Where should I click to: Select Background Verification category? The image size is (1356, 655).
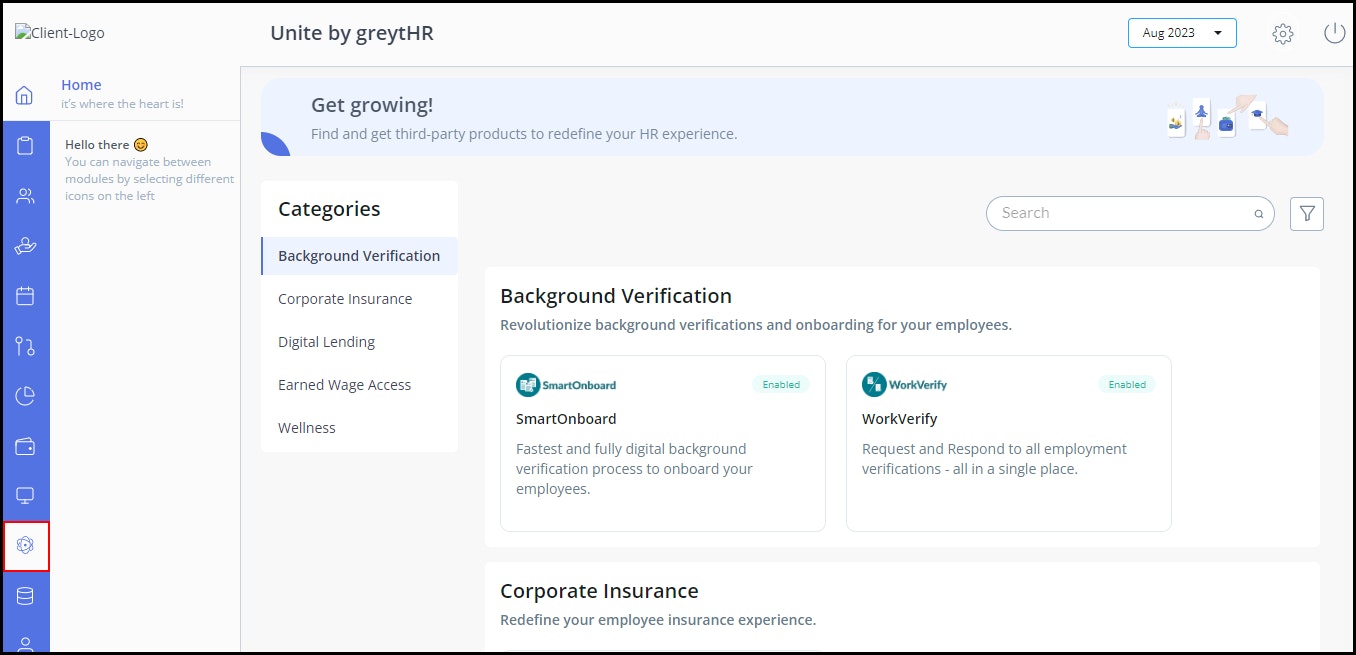(359, 256)
